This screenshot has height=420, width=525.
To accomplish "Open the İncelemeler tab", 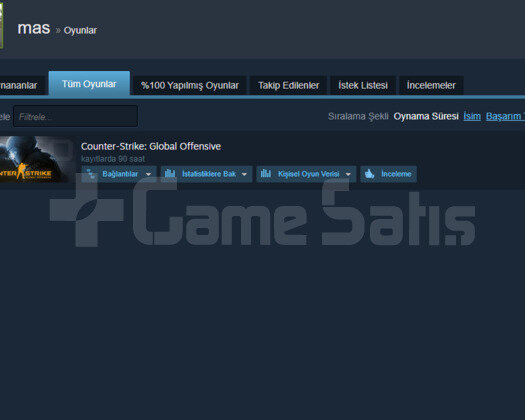I will 431,85.
